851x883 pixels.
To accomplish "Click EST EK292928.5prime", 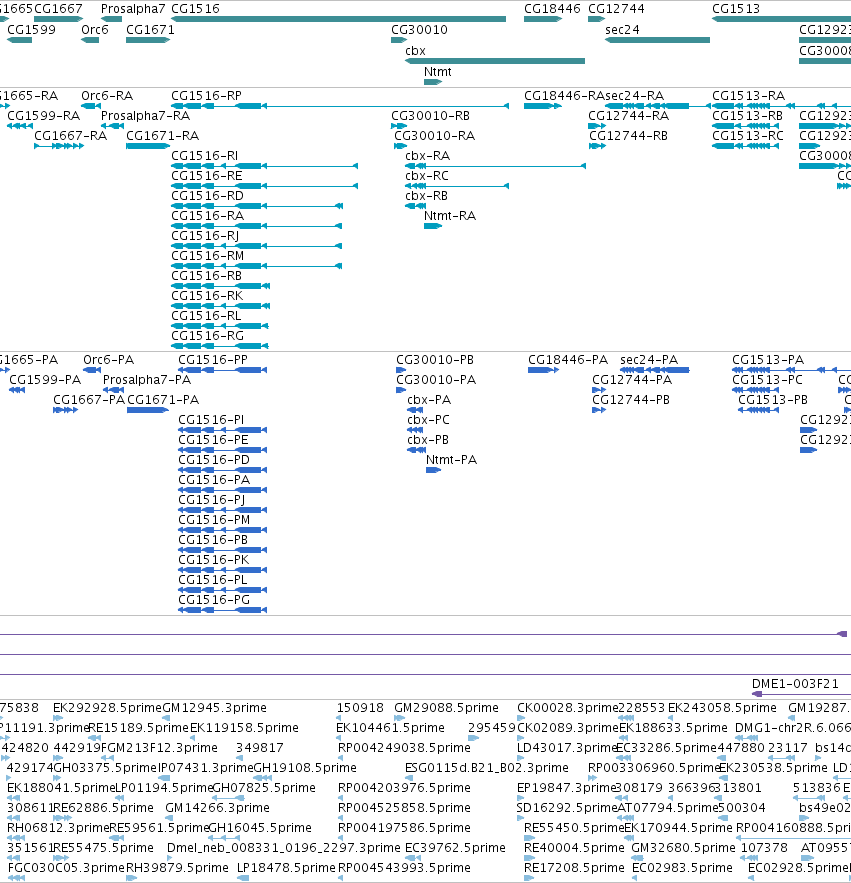I will [x=108, y=708].
